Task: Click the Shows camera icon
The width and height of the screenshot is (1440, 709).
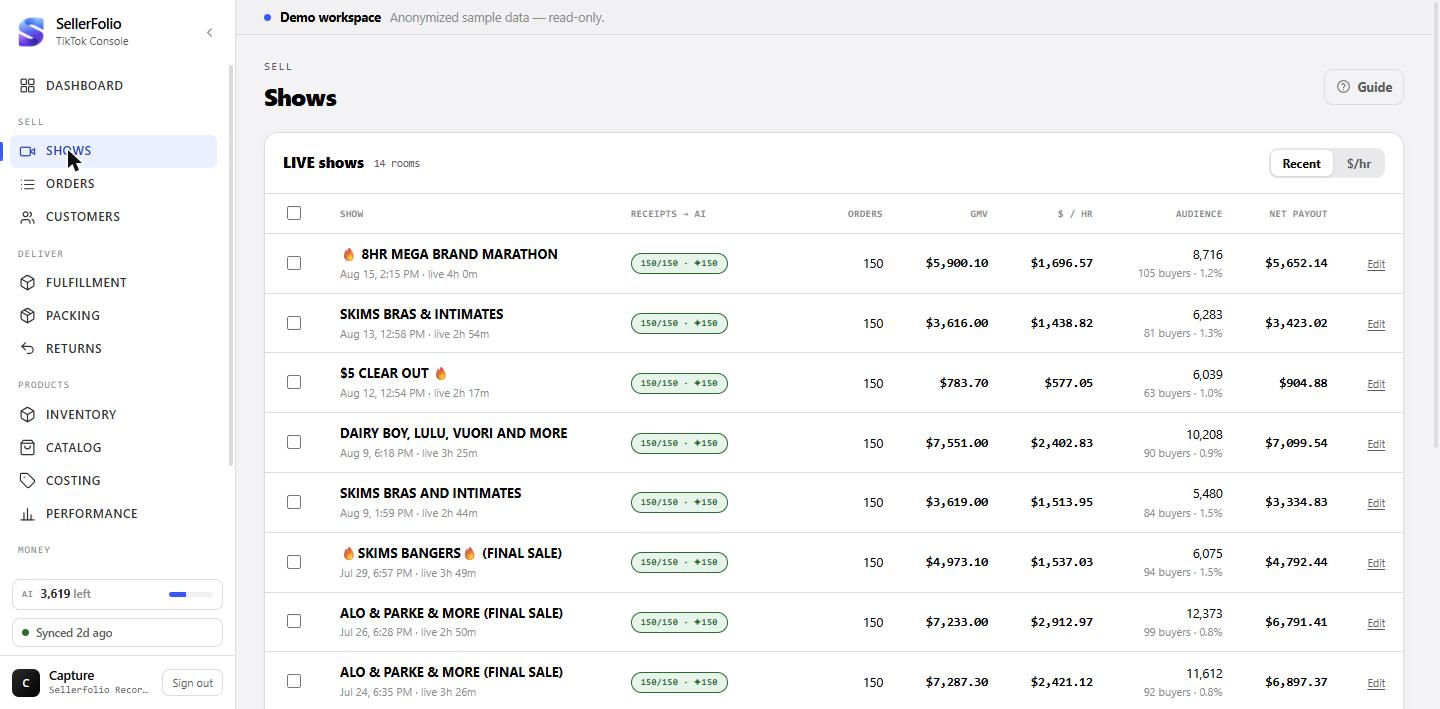Action: pyautogui.click(x=28, y=151)
